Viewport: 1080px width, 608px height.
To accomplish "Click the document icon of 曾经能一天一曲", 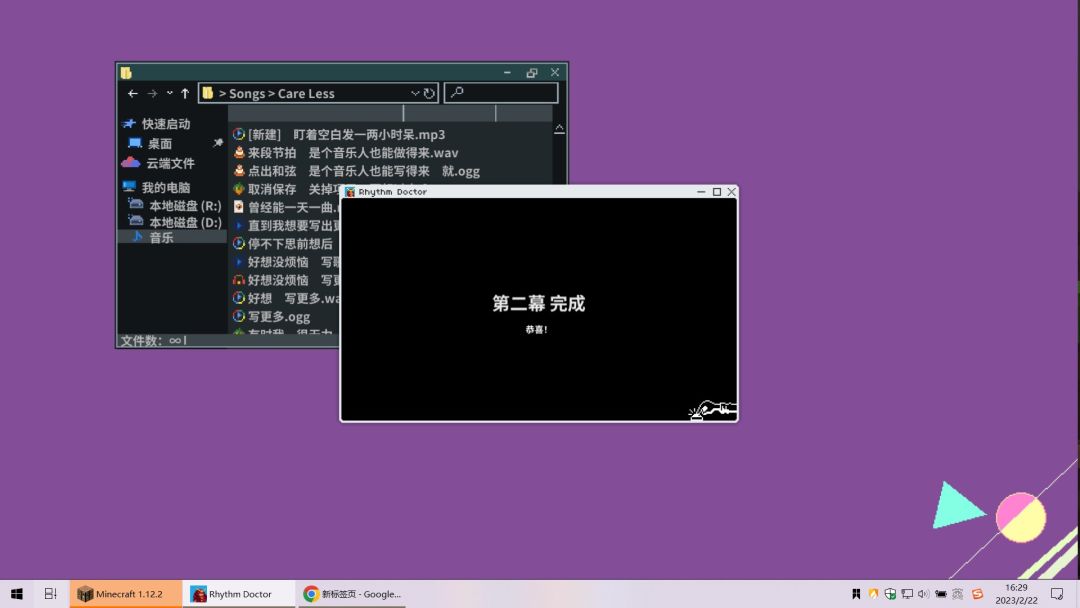I will pos(238,207).
